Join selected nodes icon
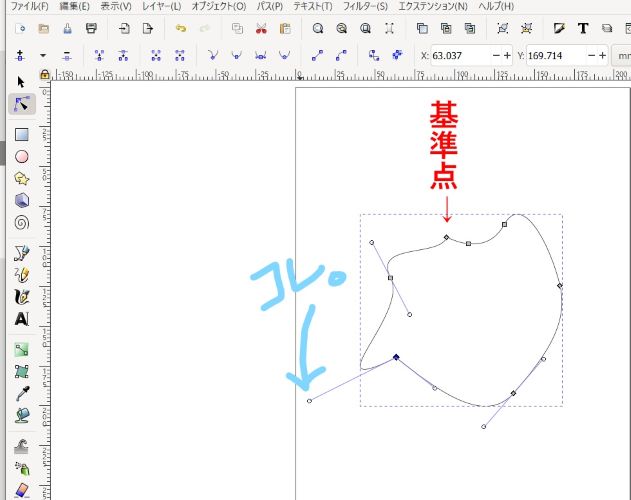Viewport: 631px width, 500px height. pos(99,55)
